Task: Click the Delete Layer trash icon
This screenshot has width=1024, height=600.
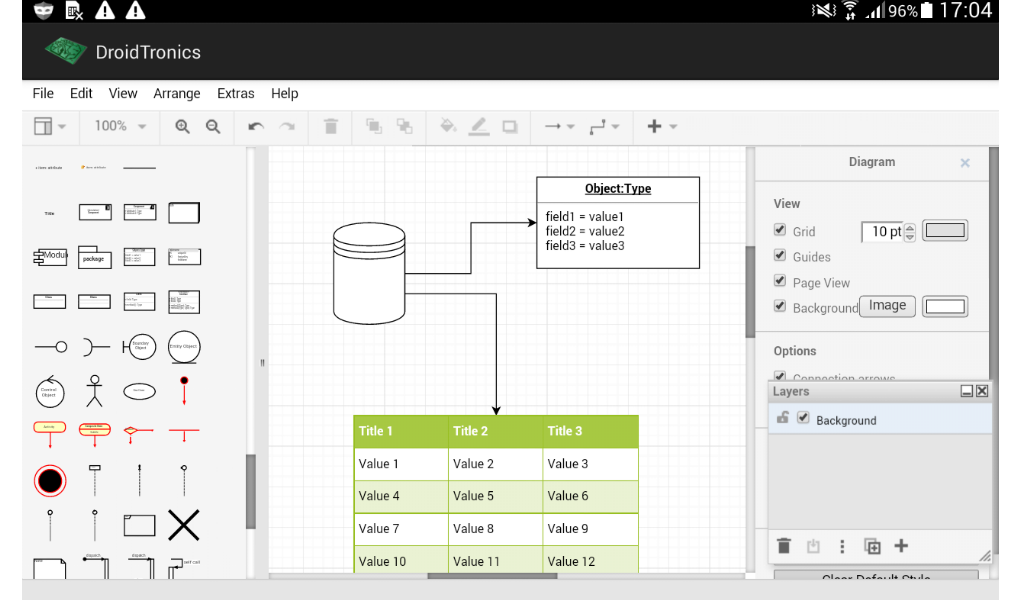Action: coord(784,546)
